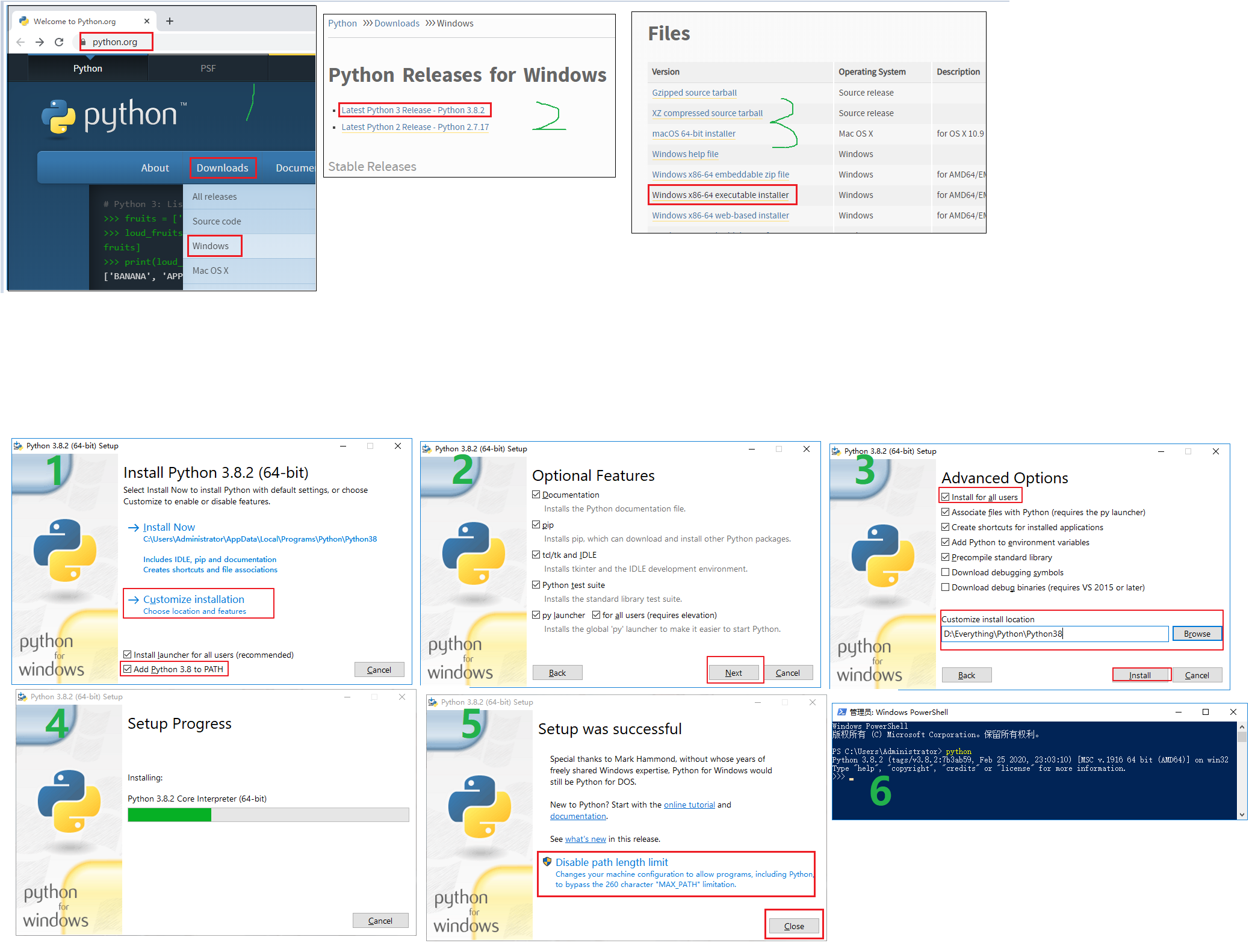Click Close in Setup was successful dialog
1252x952 pixels.
pos(794,926)
